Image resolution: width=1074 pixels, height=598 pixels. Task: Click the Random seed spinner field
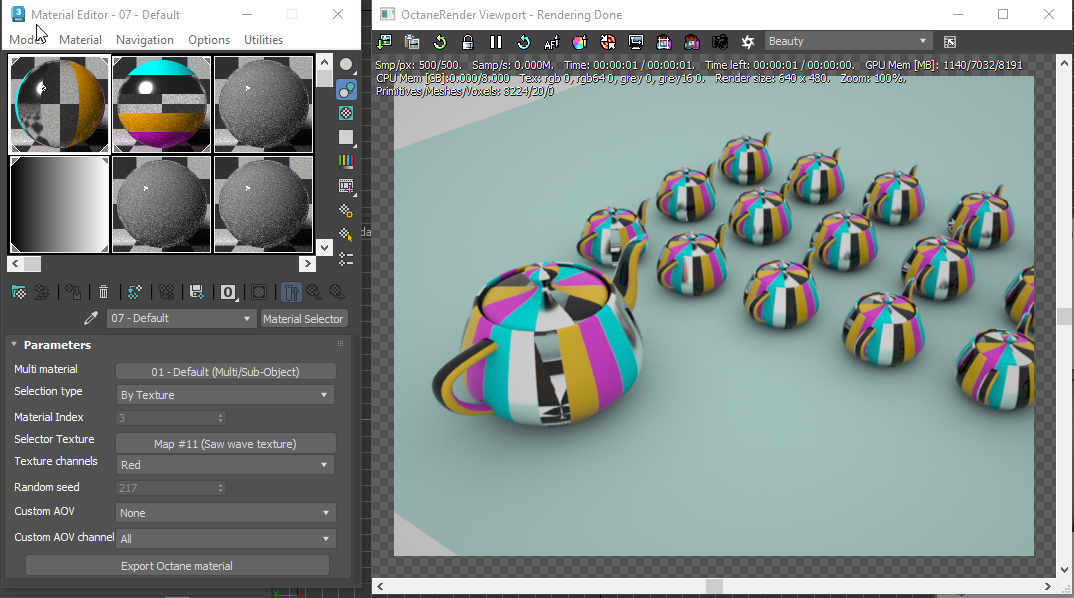coord(171,488)
